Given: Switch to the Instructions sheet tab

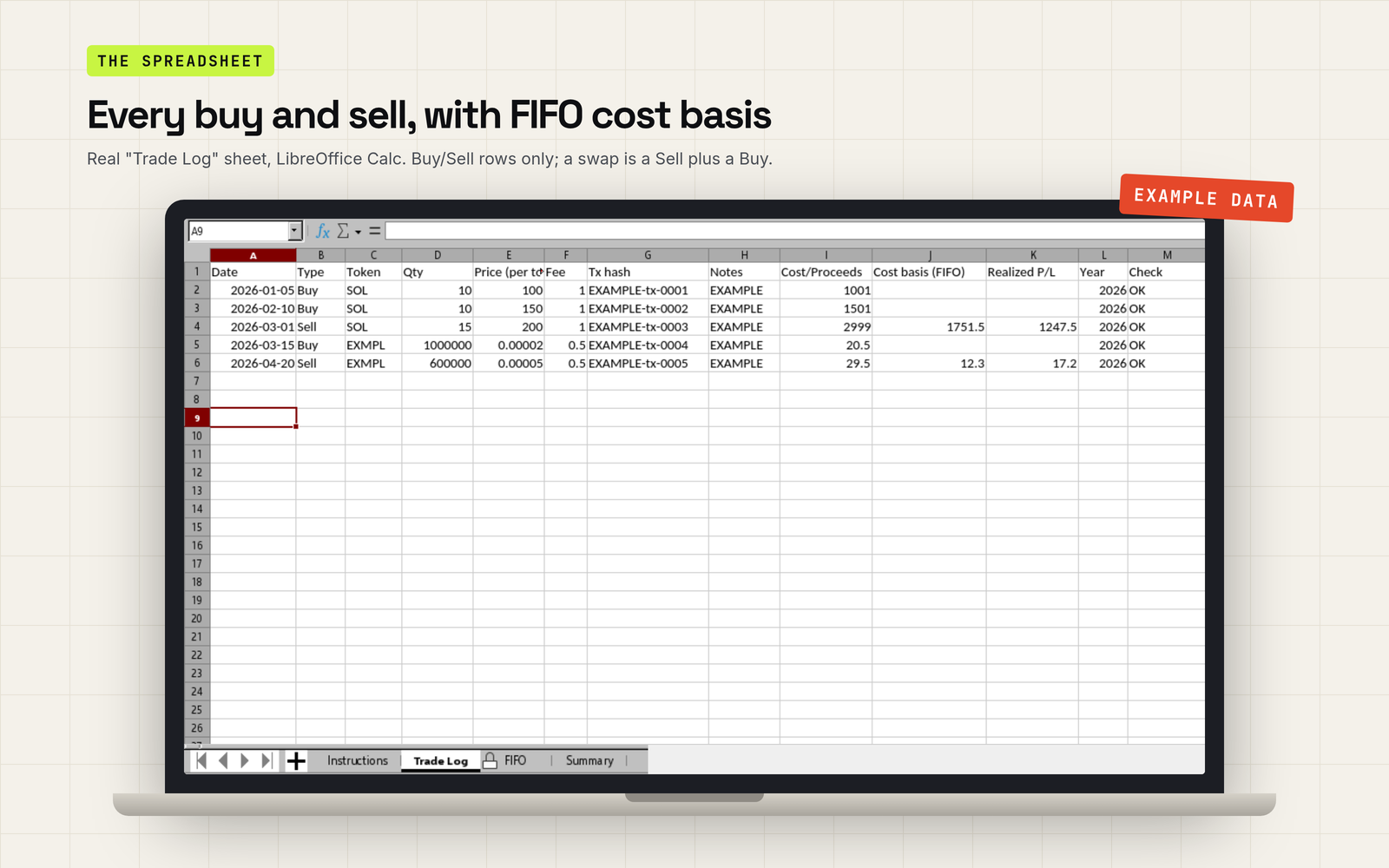Looking at the screenshot, I should click(358, 760).
